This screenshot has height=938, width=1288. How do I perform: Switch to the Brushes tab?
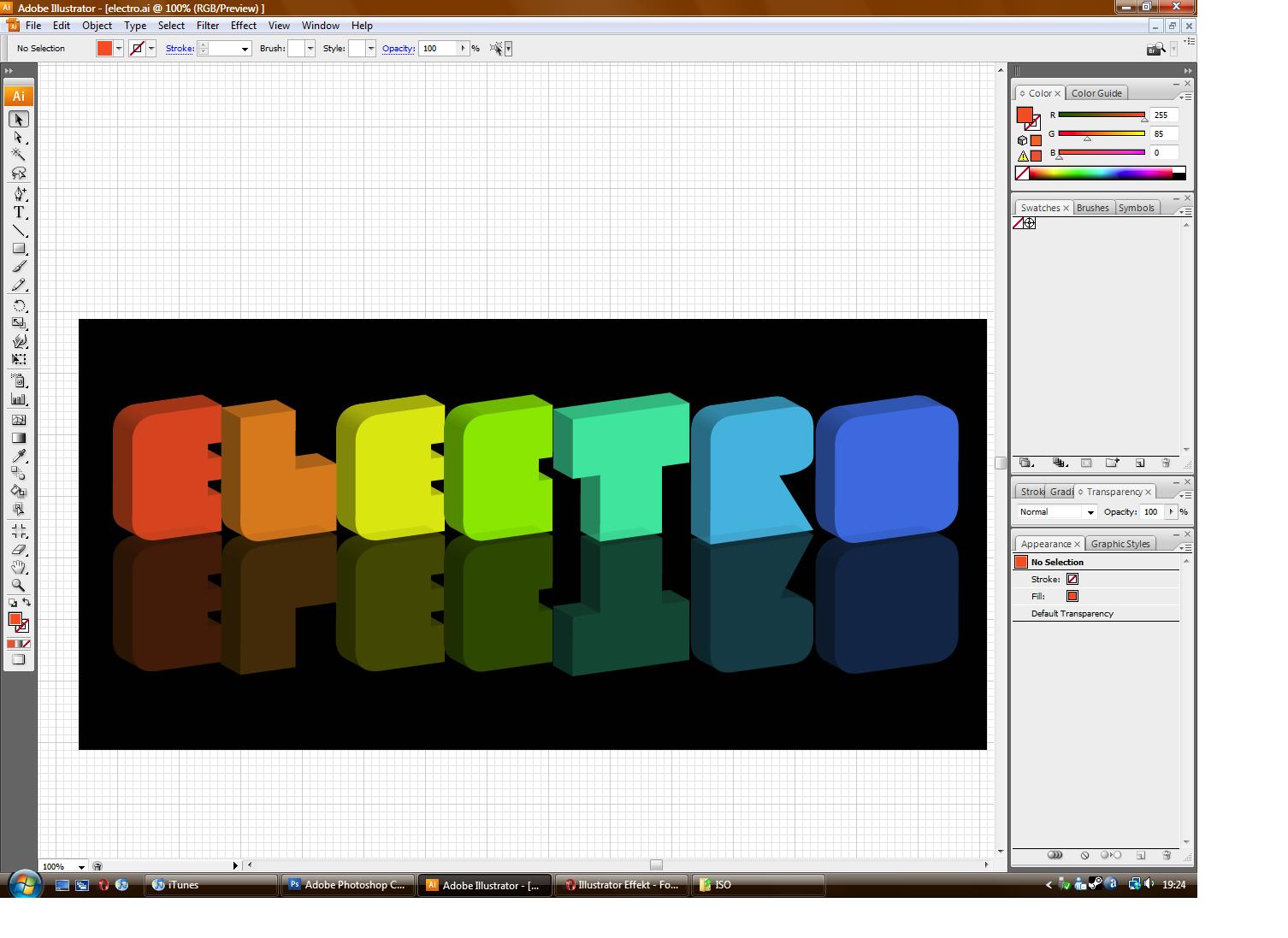[x=1092, y=208]
